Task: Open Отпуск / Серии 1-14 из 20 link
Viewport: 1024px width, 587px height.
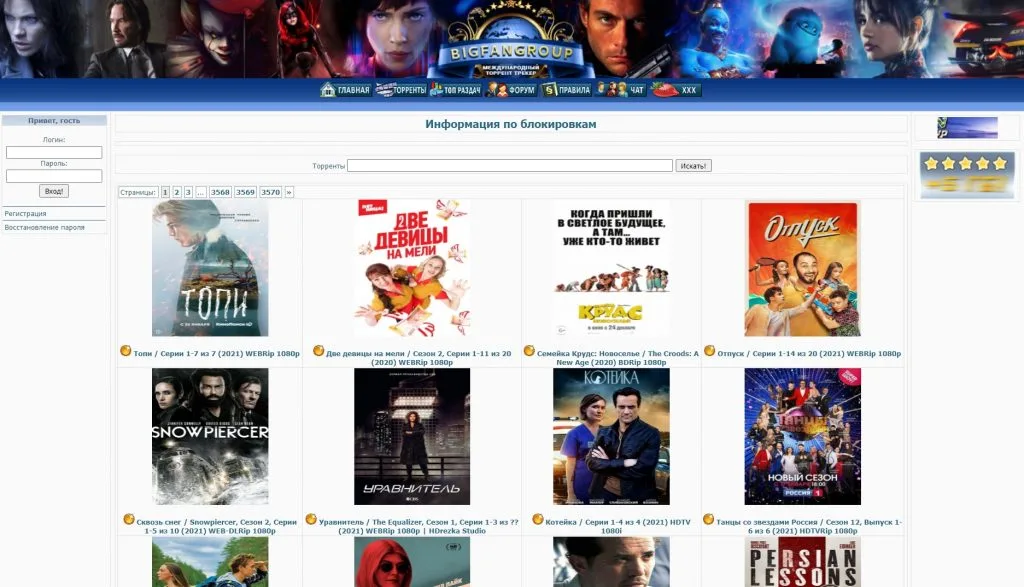Action: [x=809, y=354]
